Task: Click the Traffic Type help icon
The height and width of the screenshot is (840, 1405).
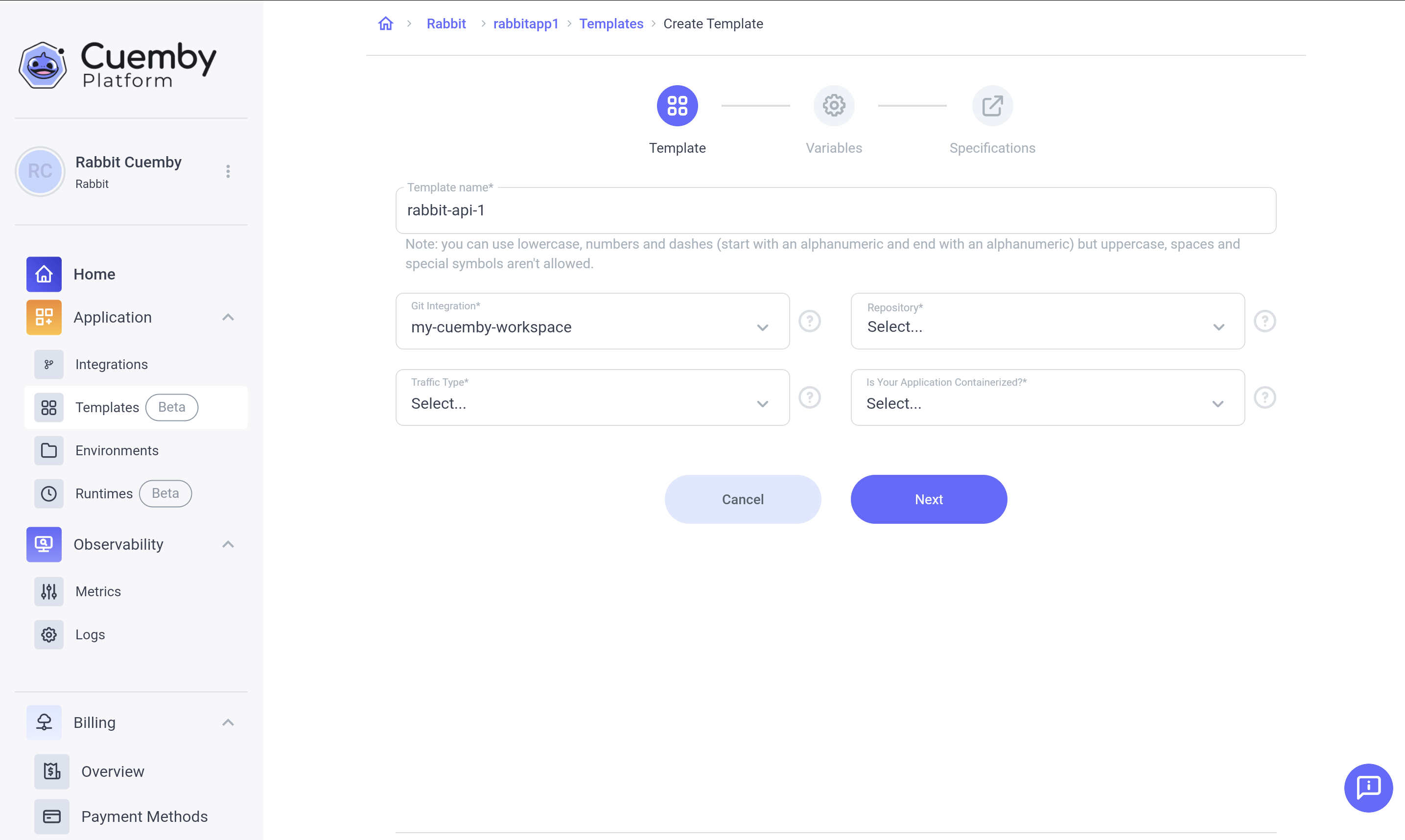Action: pyautogui.click(x=810, y=397)
